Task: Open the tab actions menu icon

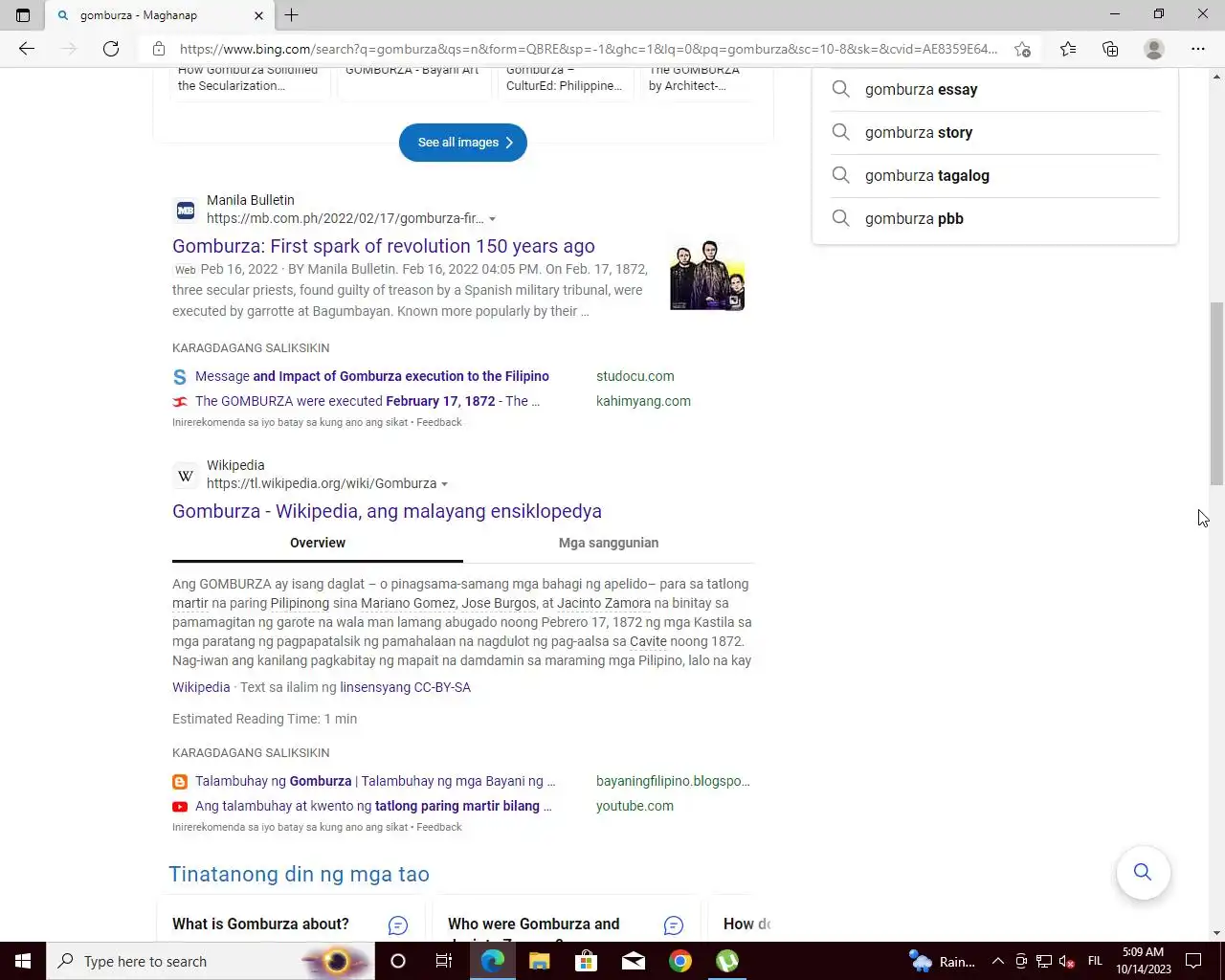Action: tap(23, 15)
